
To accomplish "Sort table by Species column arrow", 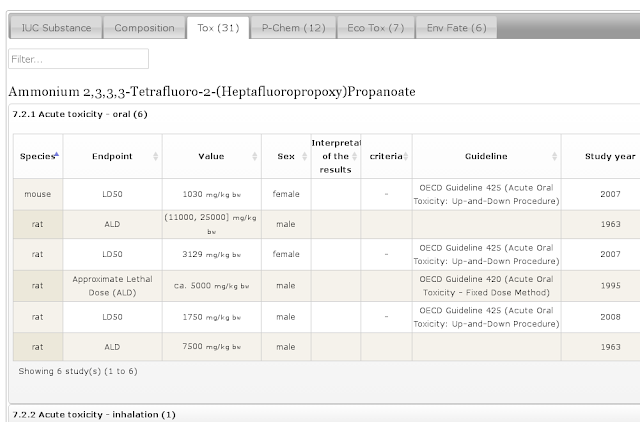I will pos(57,154).
